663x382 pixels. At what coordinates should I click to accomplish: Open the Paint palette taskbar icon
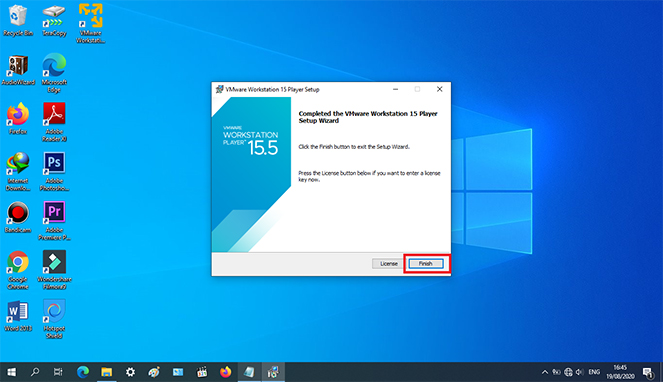click(154, 372)
